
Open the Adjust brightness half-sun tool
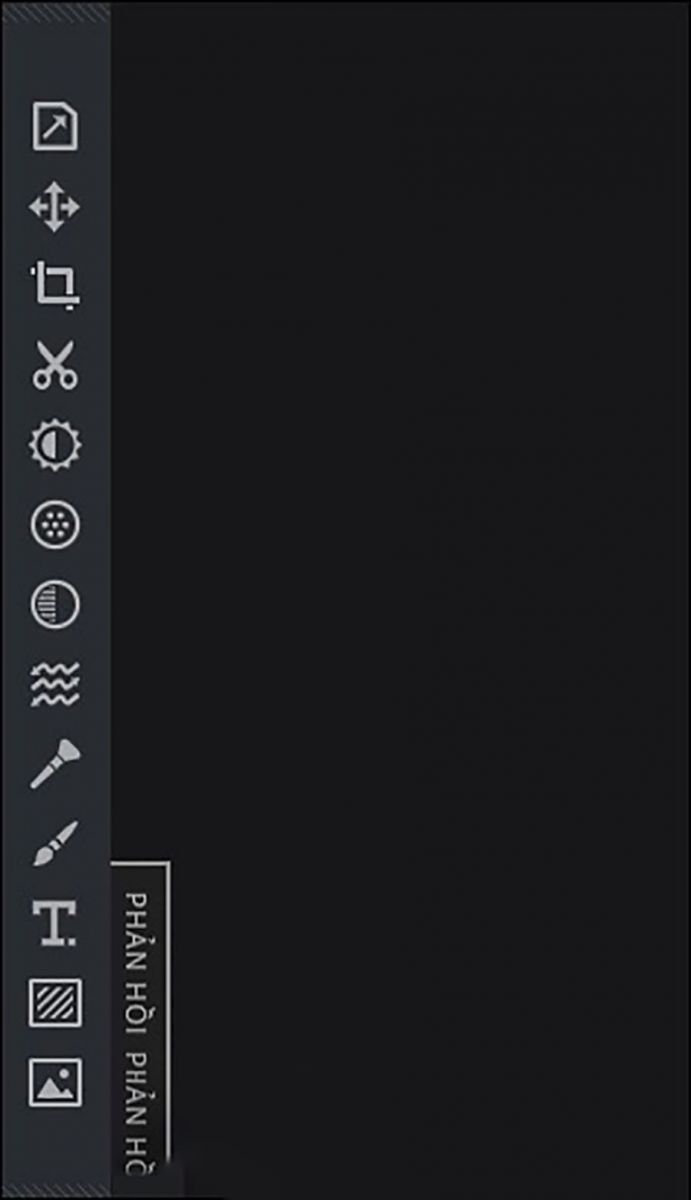(x=55, y=445)
